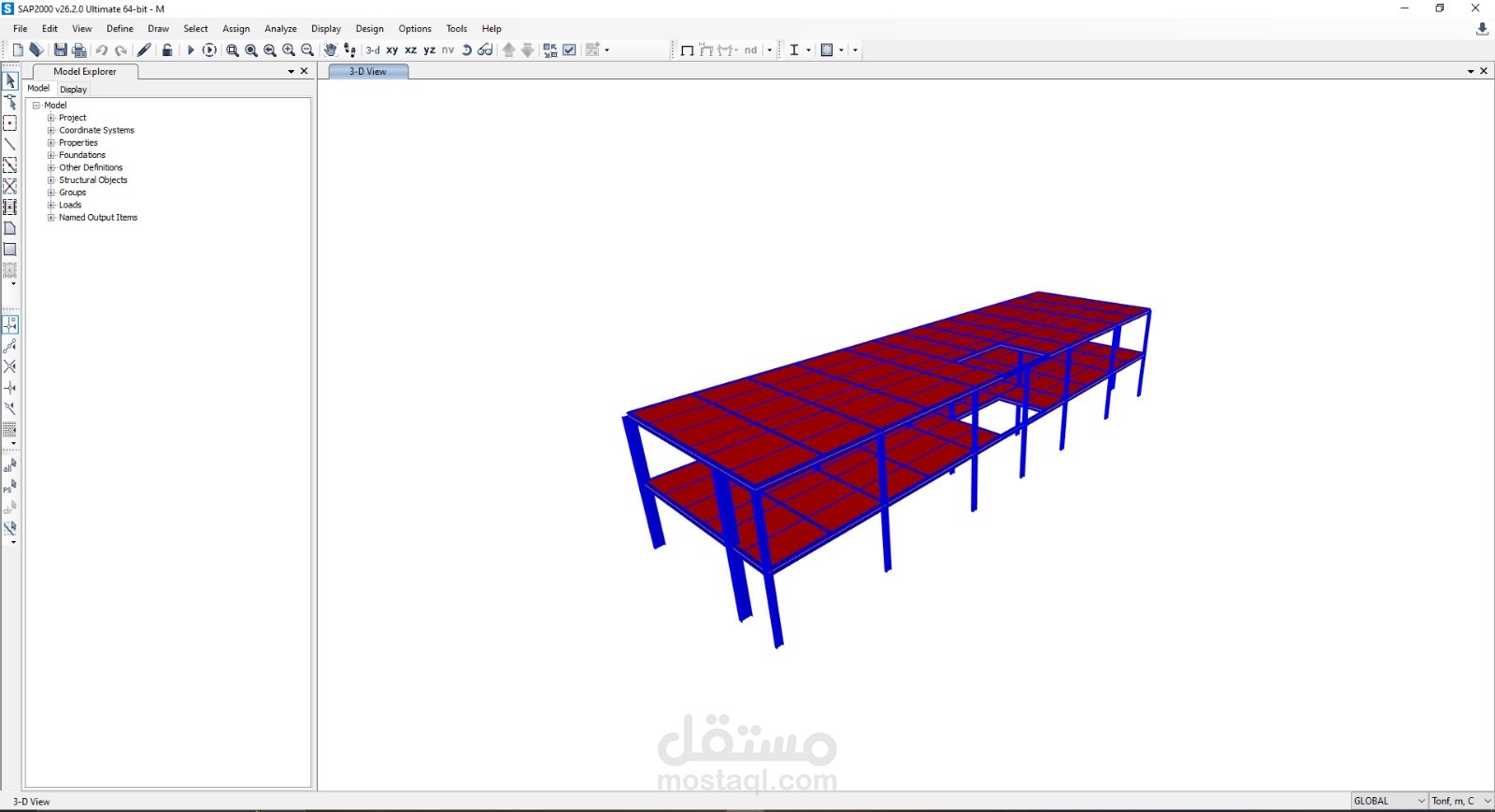1495x812 pixels.
Task: Toggle Snap to Ends and Midpoints
Action: pyautogui.click(x=10, y=346)
